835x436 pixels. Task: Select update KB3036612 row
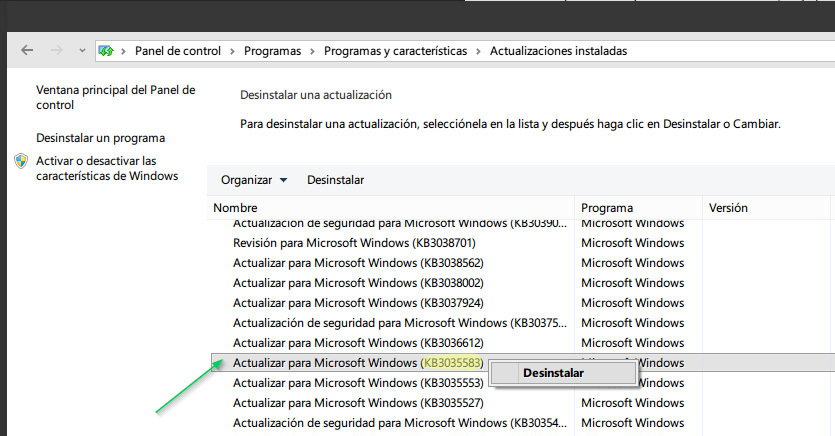[x=358, y=343]
